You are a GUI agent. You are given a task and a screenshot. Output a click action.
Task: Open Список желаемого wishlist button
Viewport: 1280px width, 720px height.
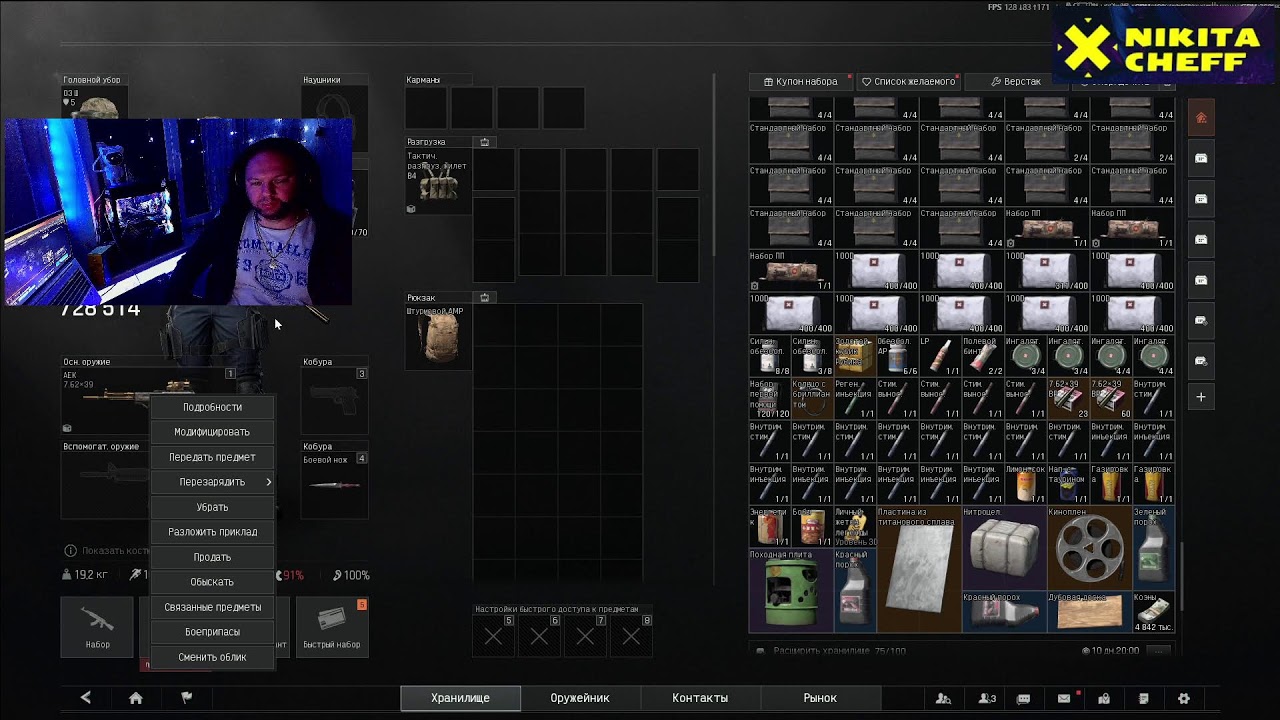point(908,81)
